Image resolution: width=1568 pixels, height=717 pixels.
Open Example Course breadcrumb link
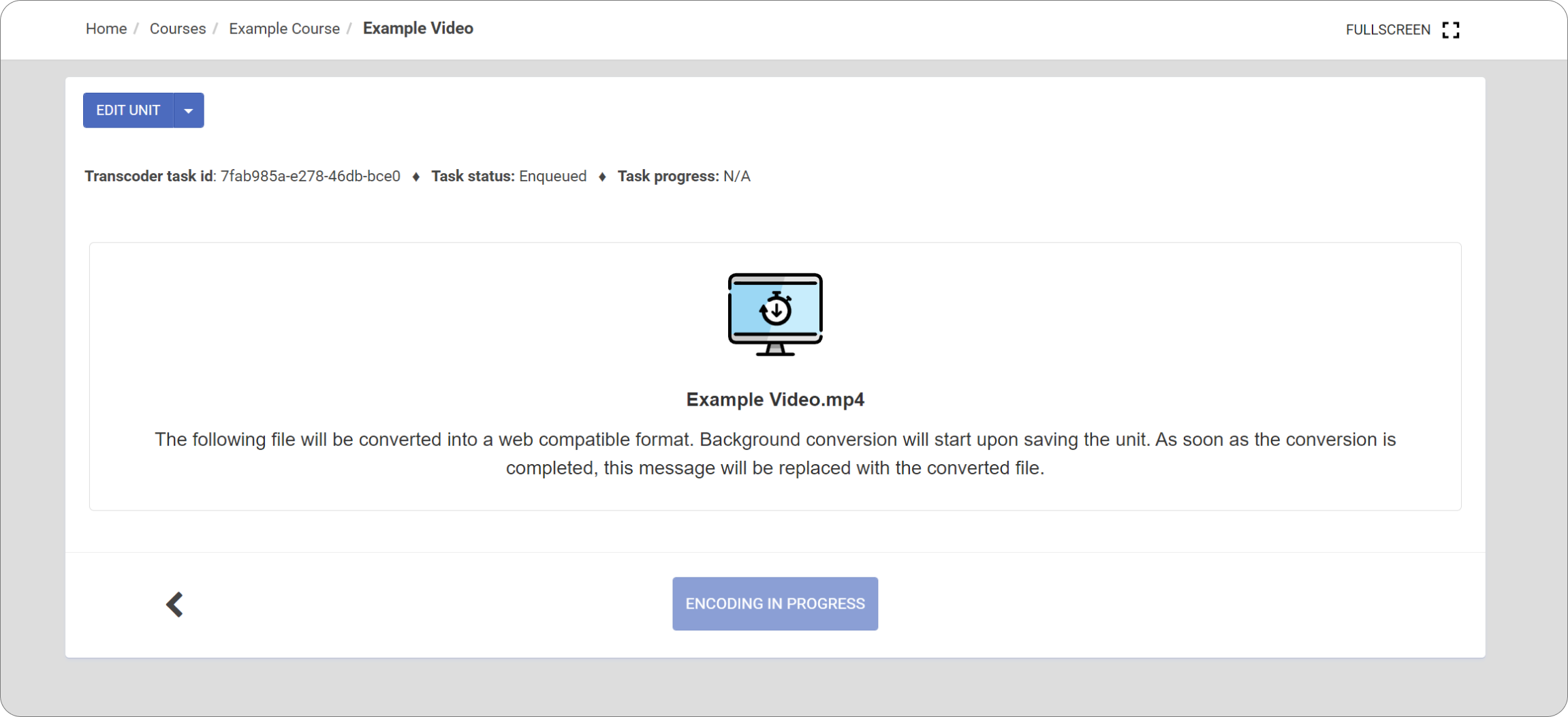284,29
